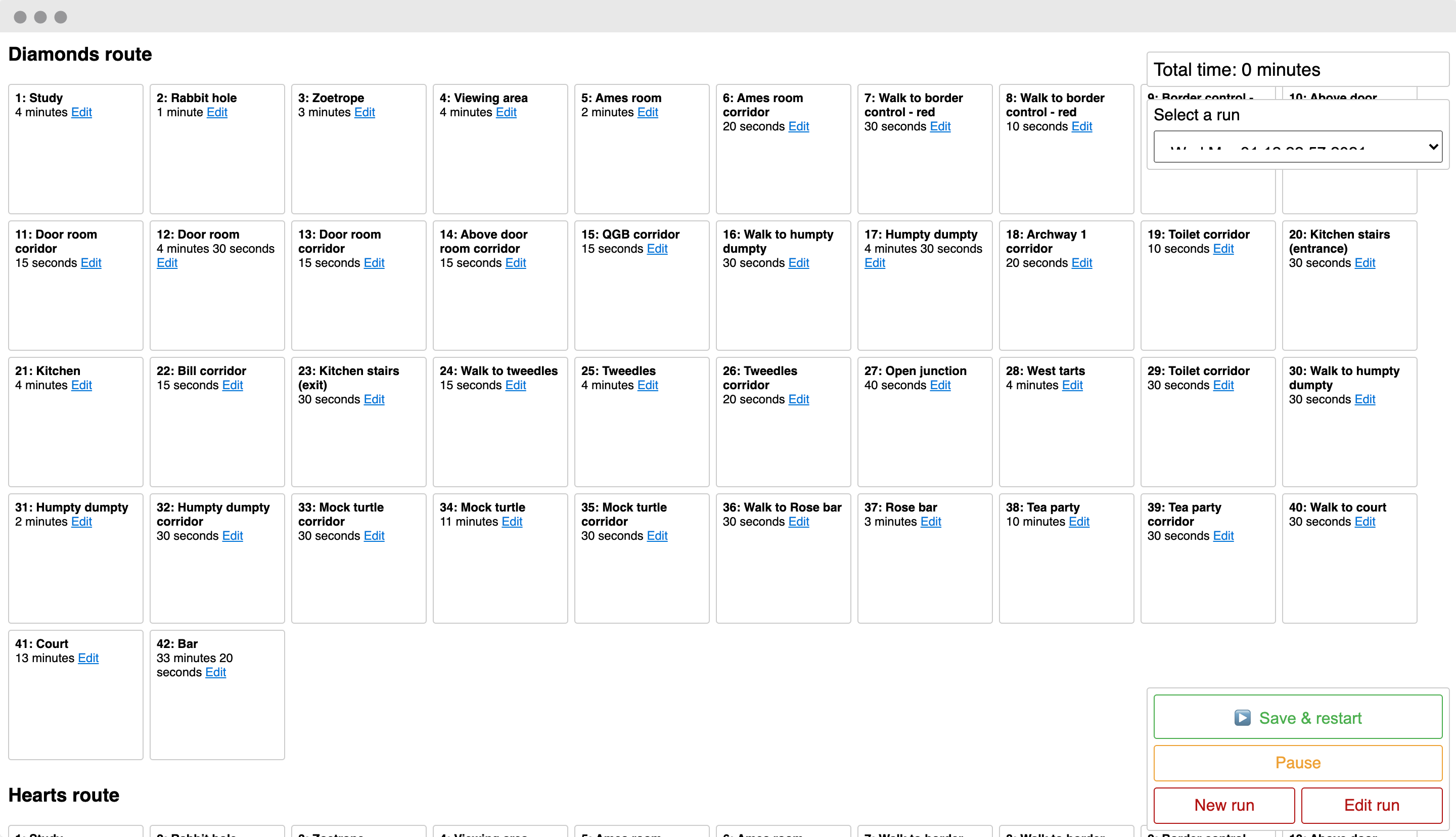Edit 22: Bill corridor time
Viewport: 1456px width, 837px height.
click(x=232, y=385)
